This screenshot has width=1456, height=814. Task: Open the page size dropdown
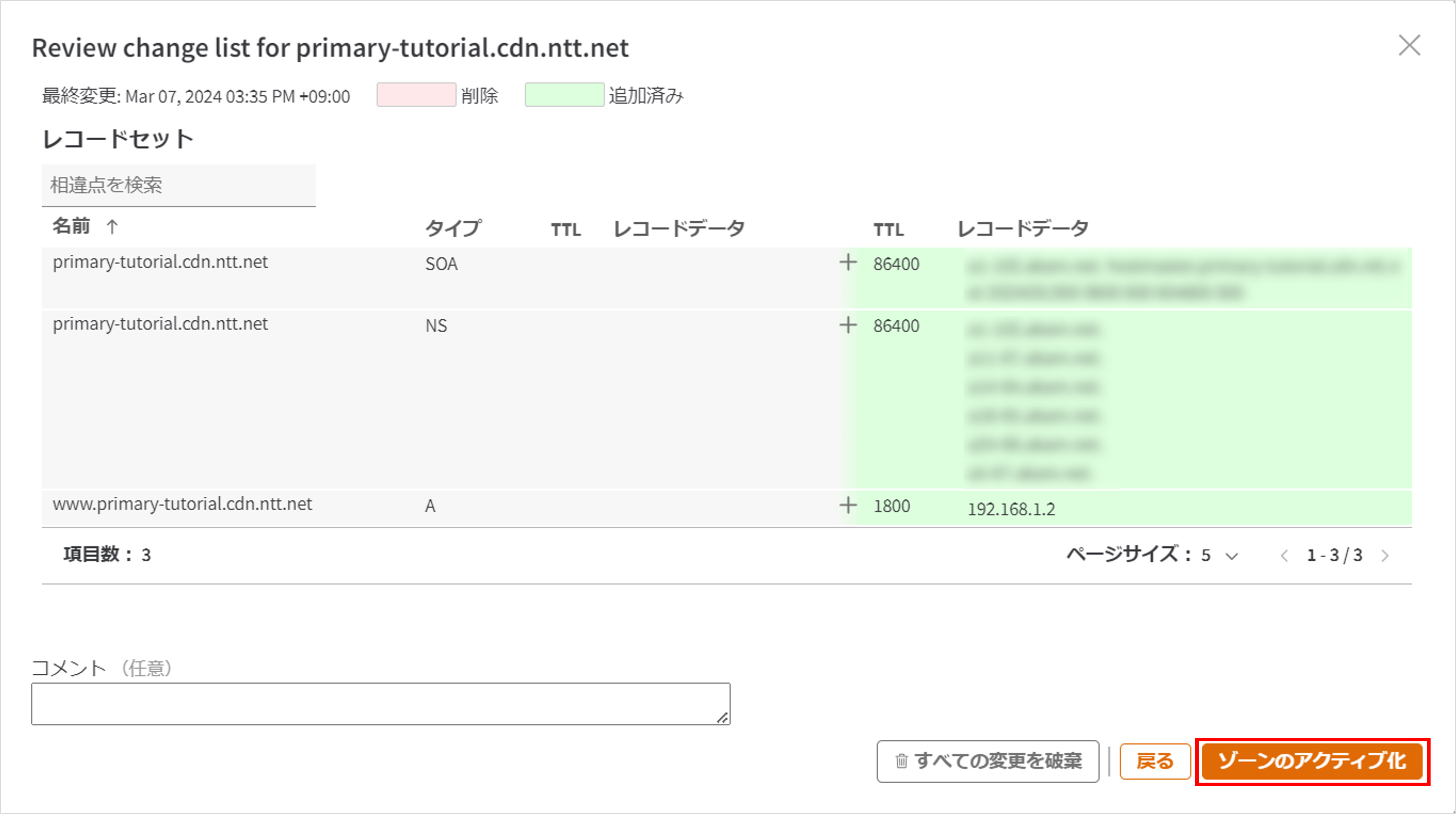pyautogui.click(x=1231, y=556)
